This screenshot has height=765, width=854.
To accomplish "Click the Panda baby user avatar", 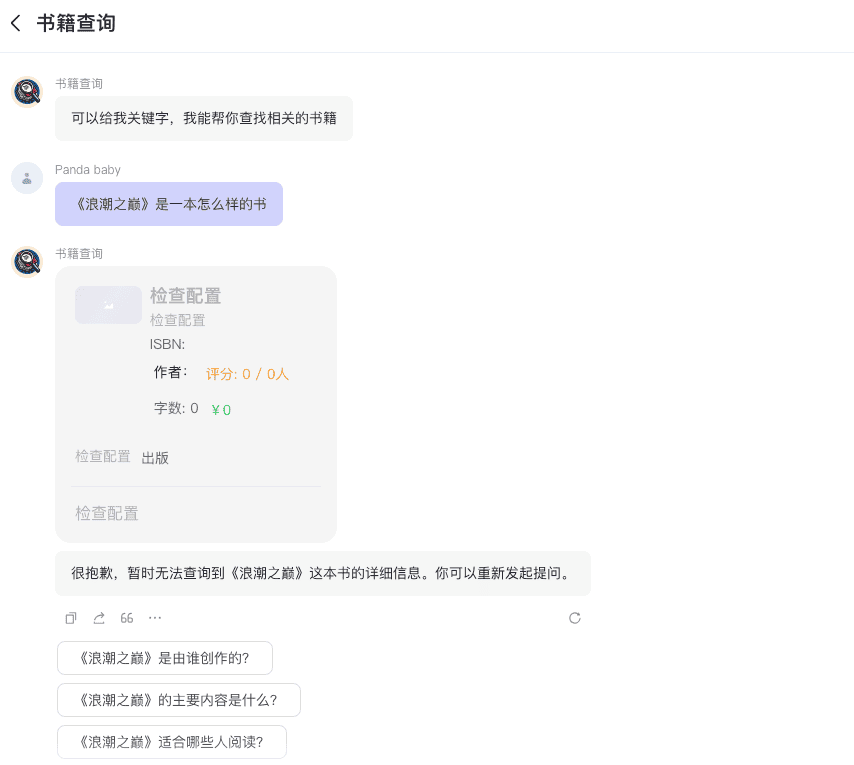I will click(27, 178).
